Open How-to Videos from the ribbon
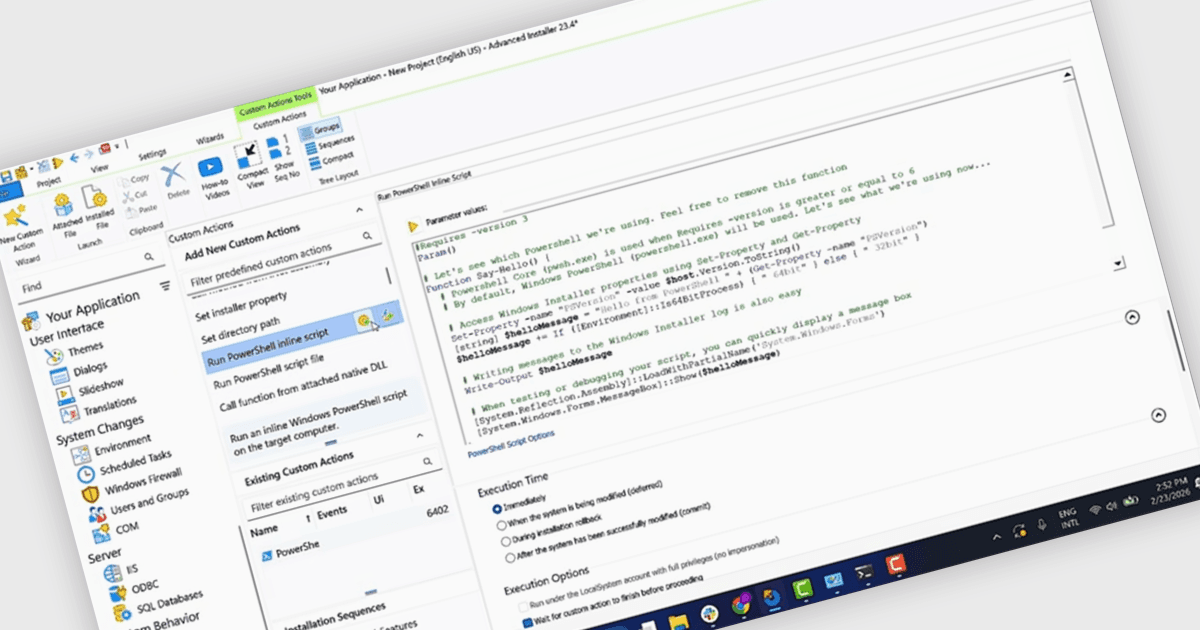This screenshot has width=1200, height=630. (212, 176)
